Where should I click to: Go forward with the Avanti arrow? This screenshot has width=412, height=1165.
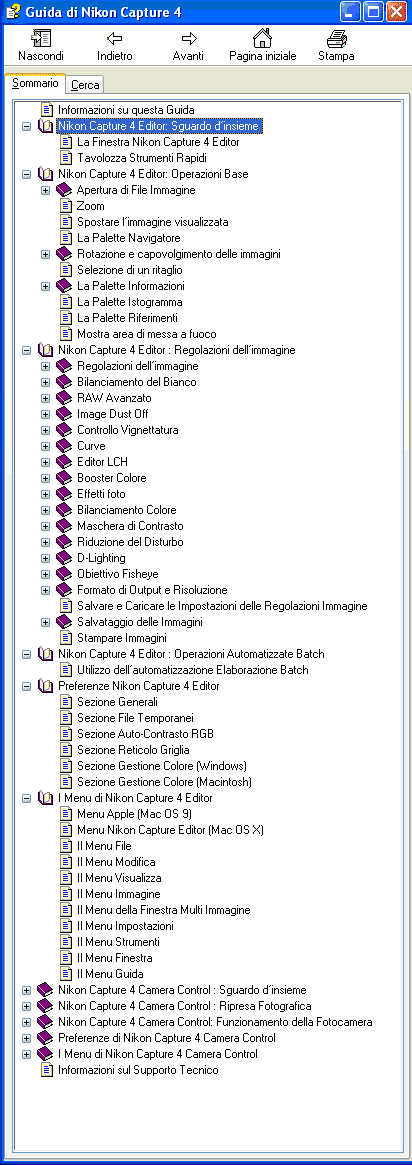[189, 38]
